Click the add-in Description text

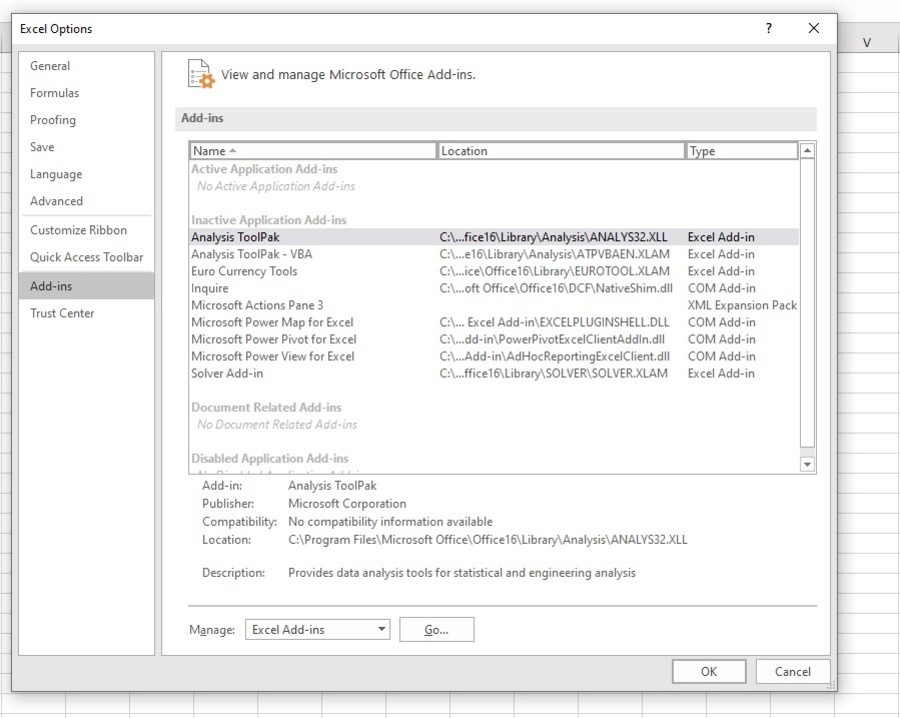coord(462,573)
